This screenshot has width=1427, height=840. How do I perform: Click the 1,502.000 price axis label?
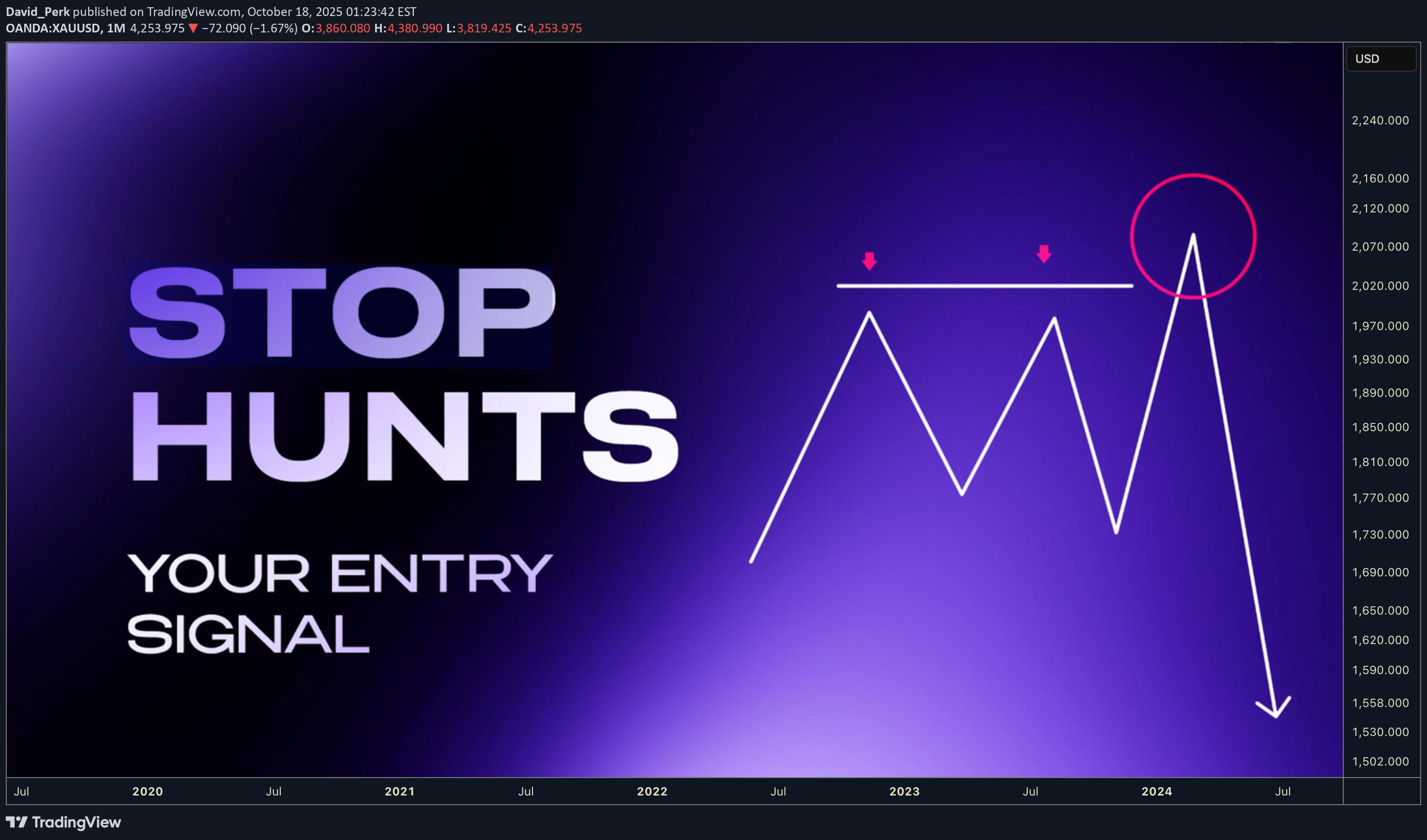[1380, 761]
